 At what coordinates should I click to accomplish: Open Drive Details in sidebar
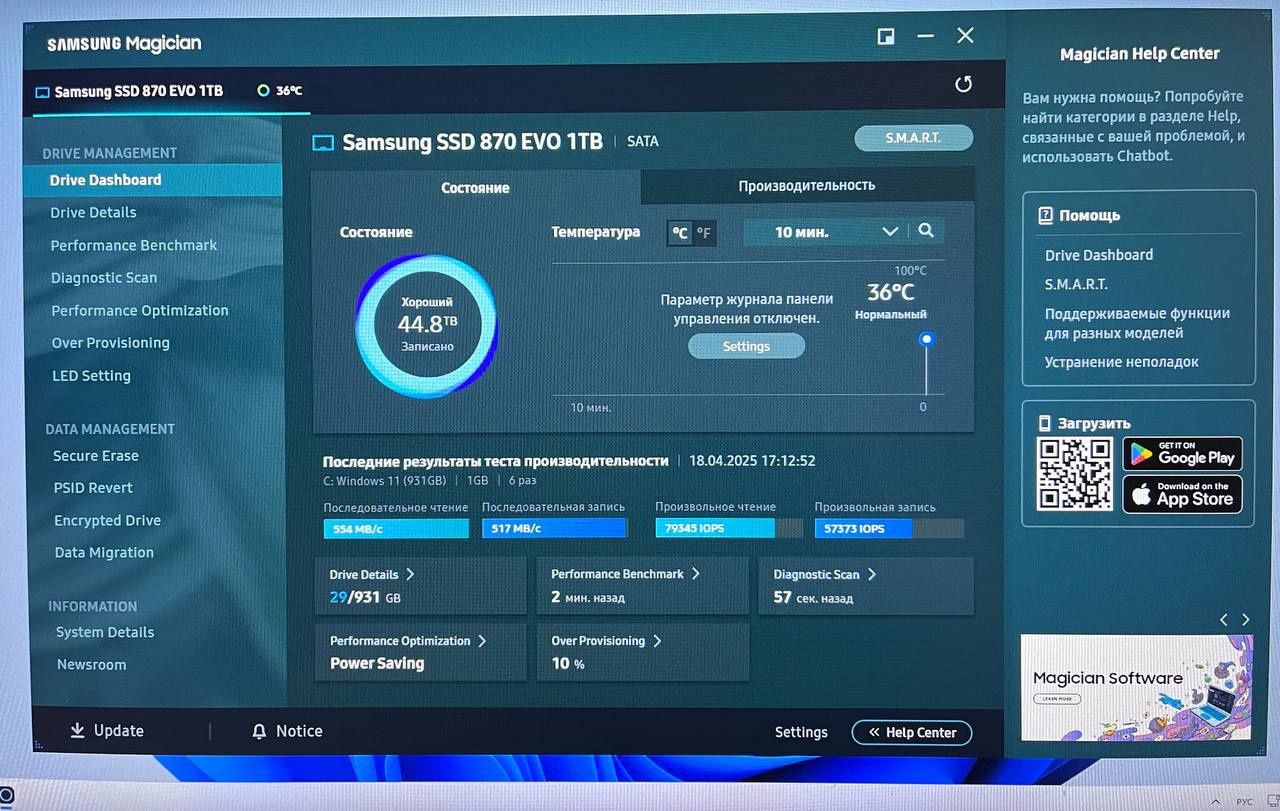point(93,212)
